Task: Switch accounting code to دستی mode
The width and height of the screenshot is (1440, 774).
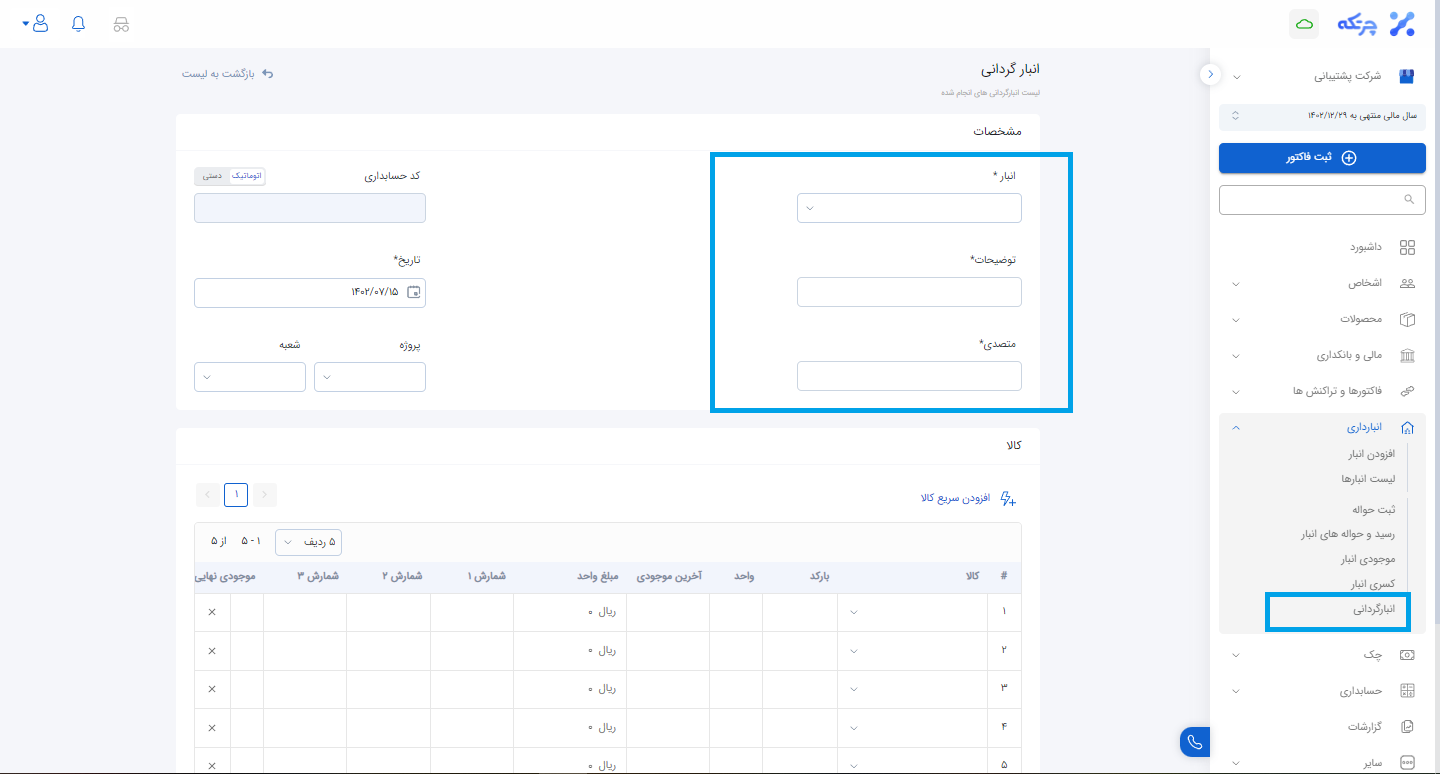Action: point(212,176)
